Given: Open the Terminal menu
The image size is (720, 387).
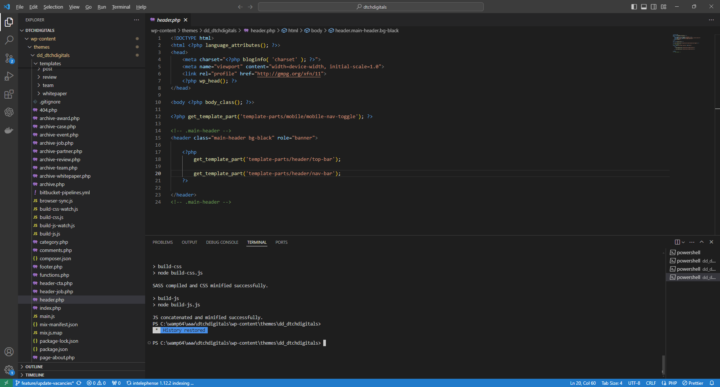Looking at the screenshot, I should coord(121,7).
